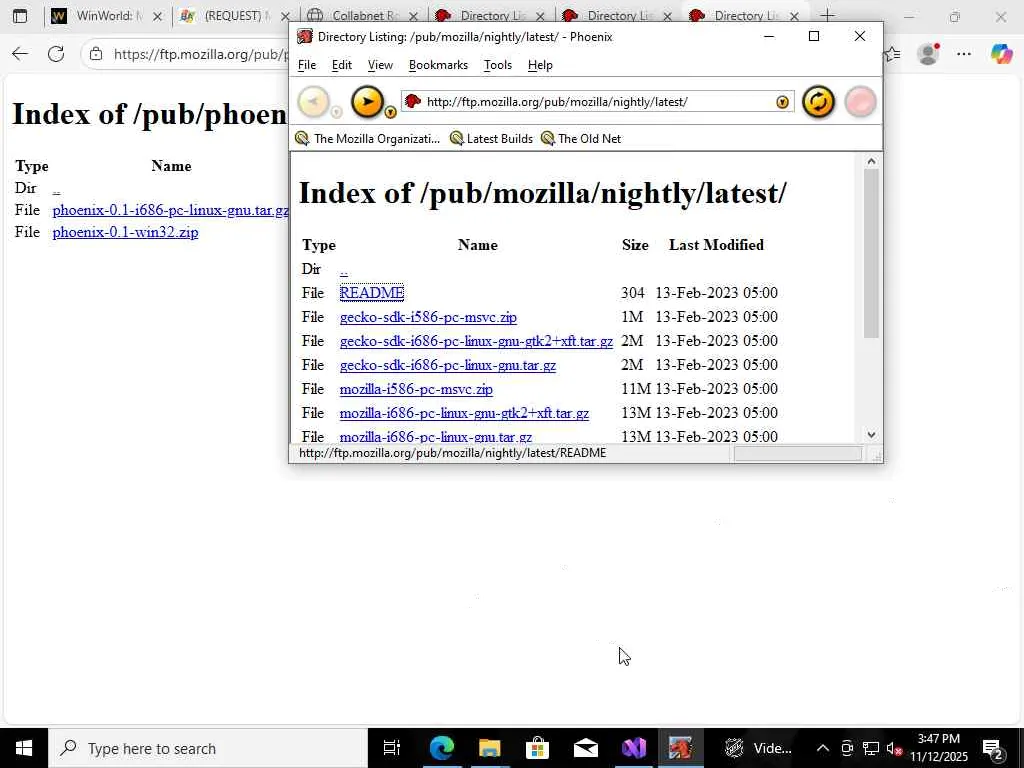Click the Phoenix taskbar icon
Image resolution: width=1024 pixels, height=768 pixels.
(680, 748)
